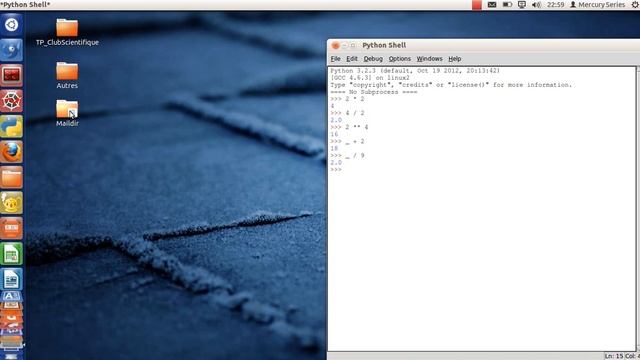Open the network indicator in top panel

click(522, 5)
